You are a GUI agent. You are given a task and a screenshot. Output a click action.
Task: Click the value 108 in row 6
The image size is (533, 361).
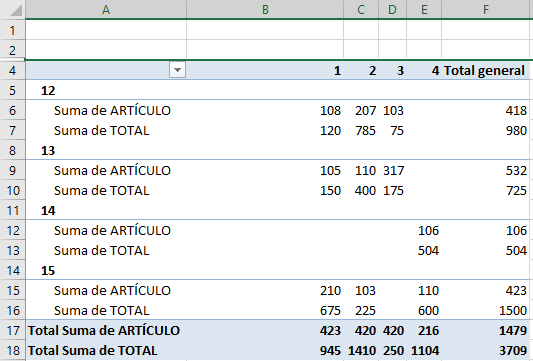pyautogui.click(x=330, y=110)
